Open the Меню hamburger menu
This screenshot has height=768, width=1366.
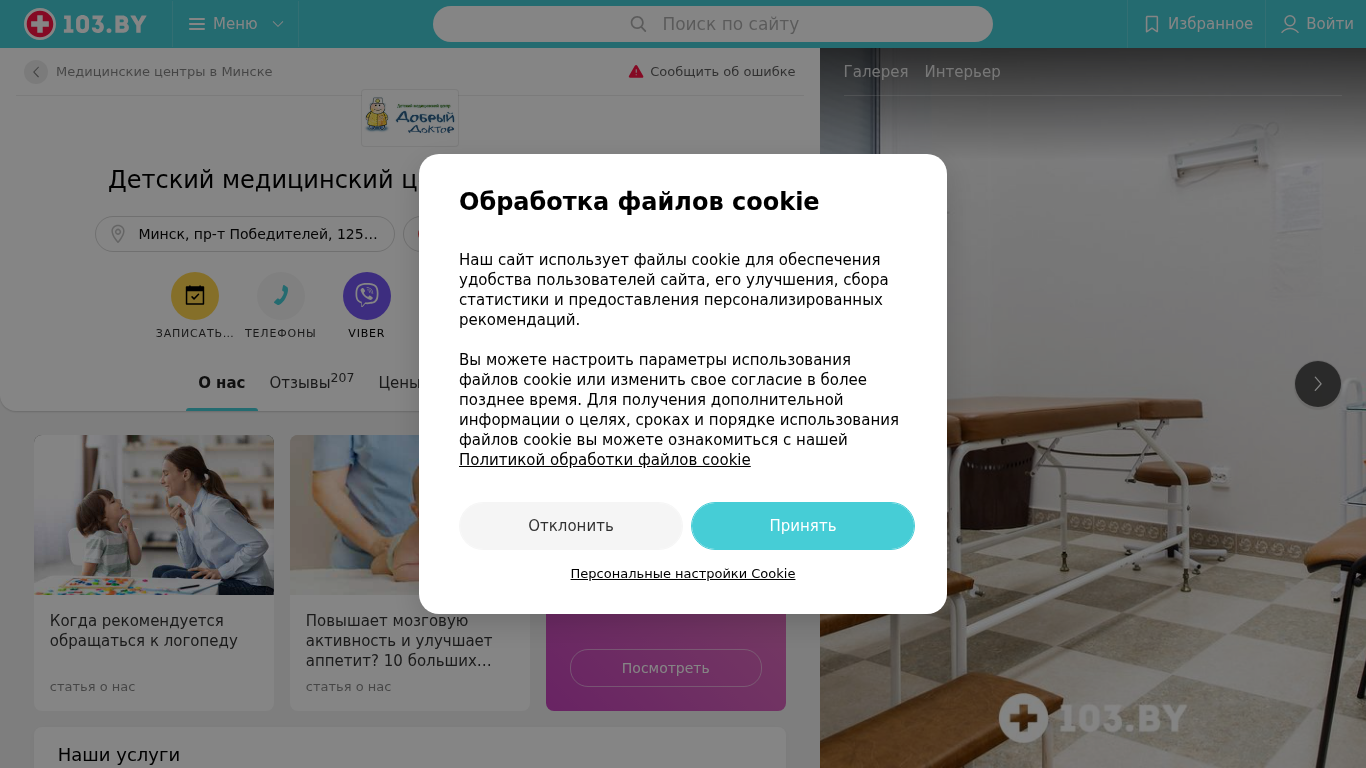236,24
